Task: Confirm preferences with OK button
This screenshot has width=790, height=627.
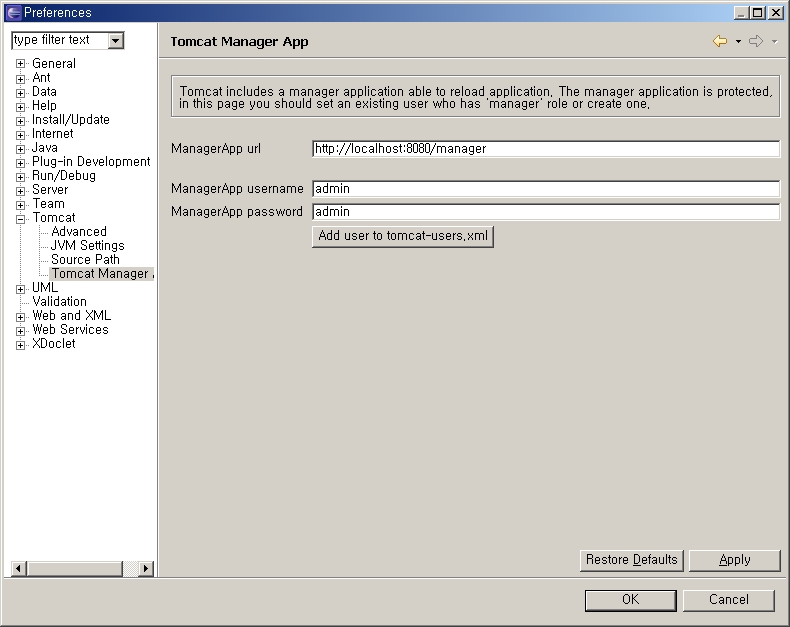Action: coord(630,600)
